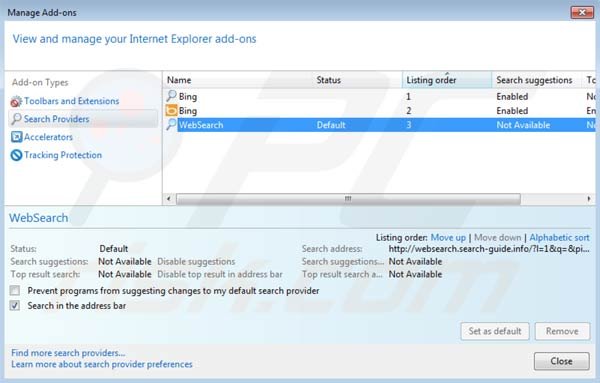Image resolution: width=600 pixels, height=383 pixels.
Task: Uncheck Search in the address bar
Action: [15, 305]
